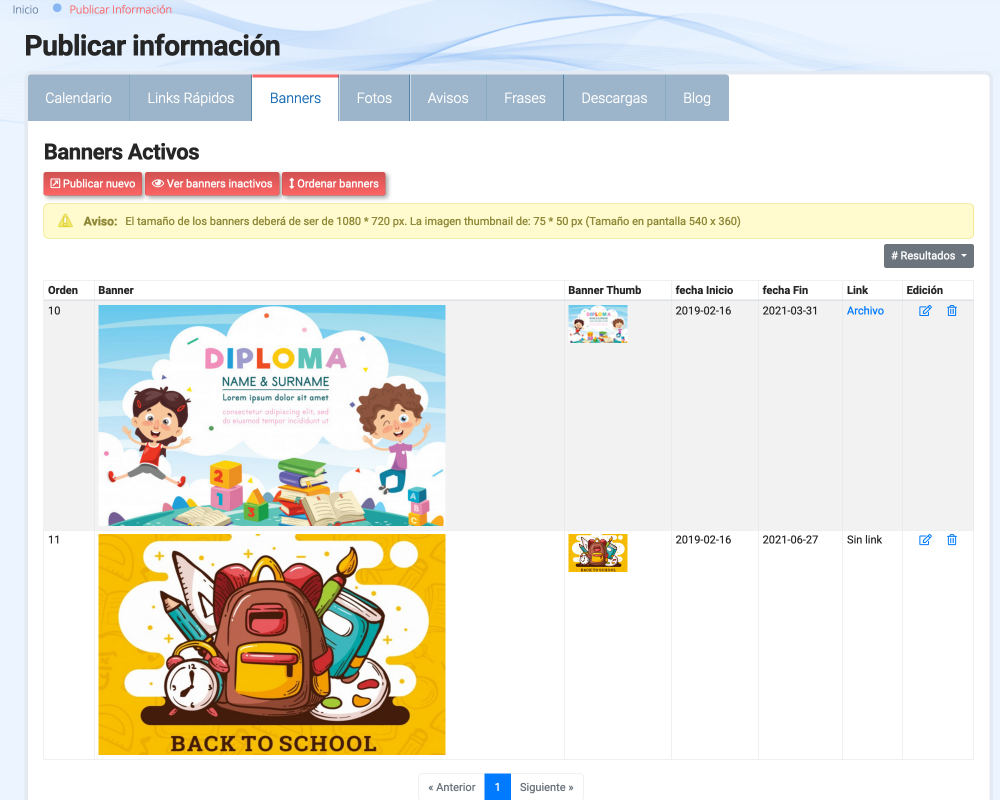Image resolution: width=1000 pixels, height=800 pixels.
Task: Click the Ordenar banners button
Action: tap(334, 184)
